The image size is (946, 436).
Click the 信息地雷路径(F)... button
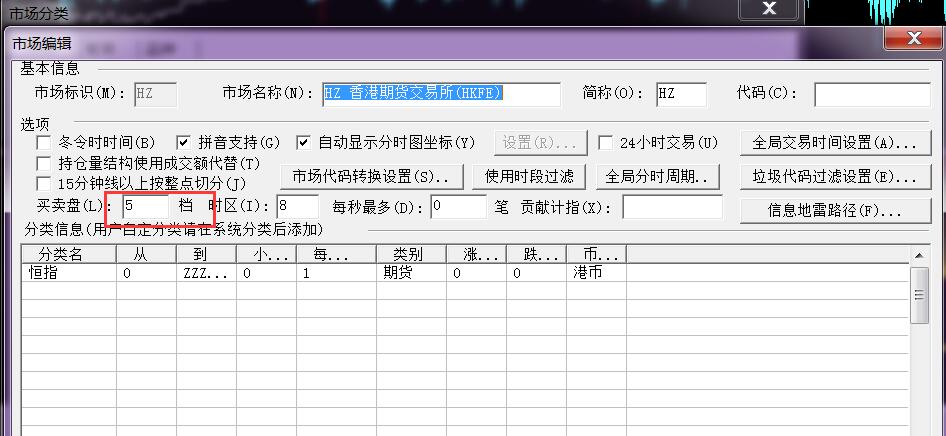[835, 211]
